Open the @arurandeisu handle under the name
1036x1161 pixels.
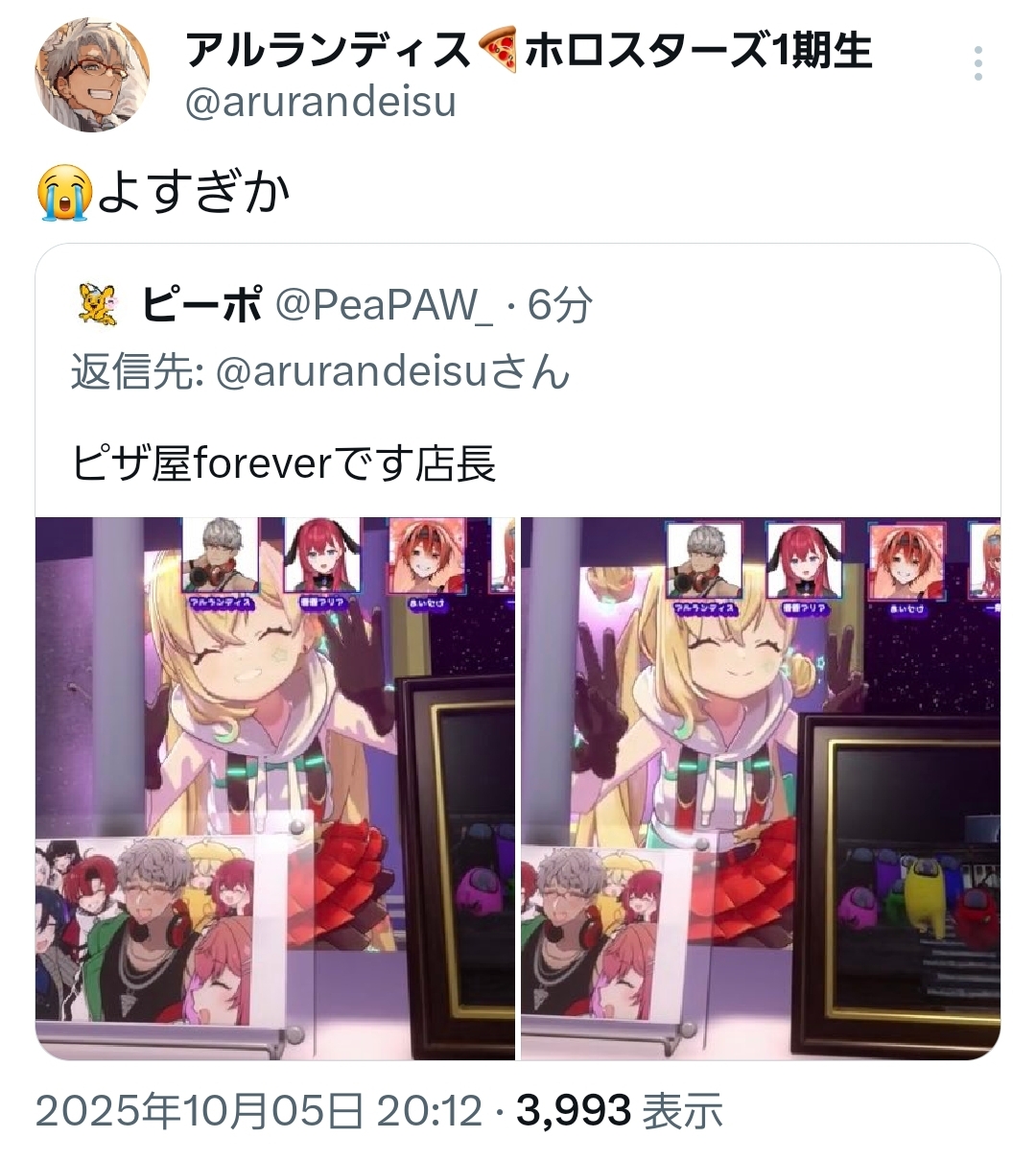point(319,104)
